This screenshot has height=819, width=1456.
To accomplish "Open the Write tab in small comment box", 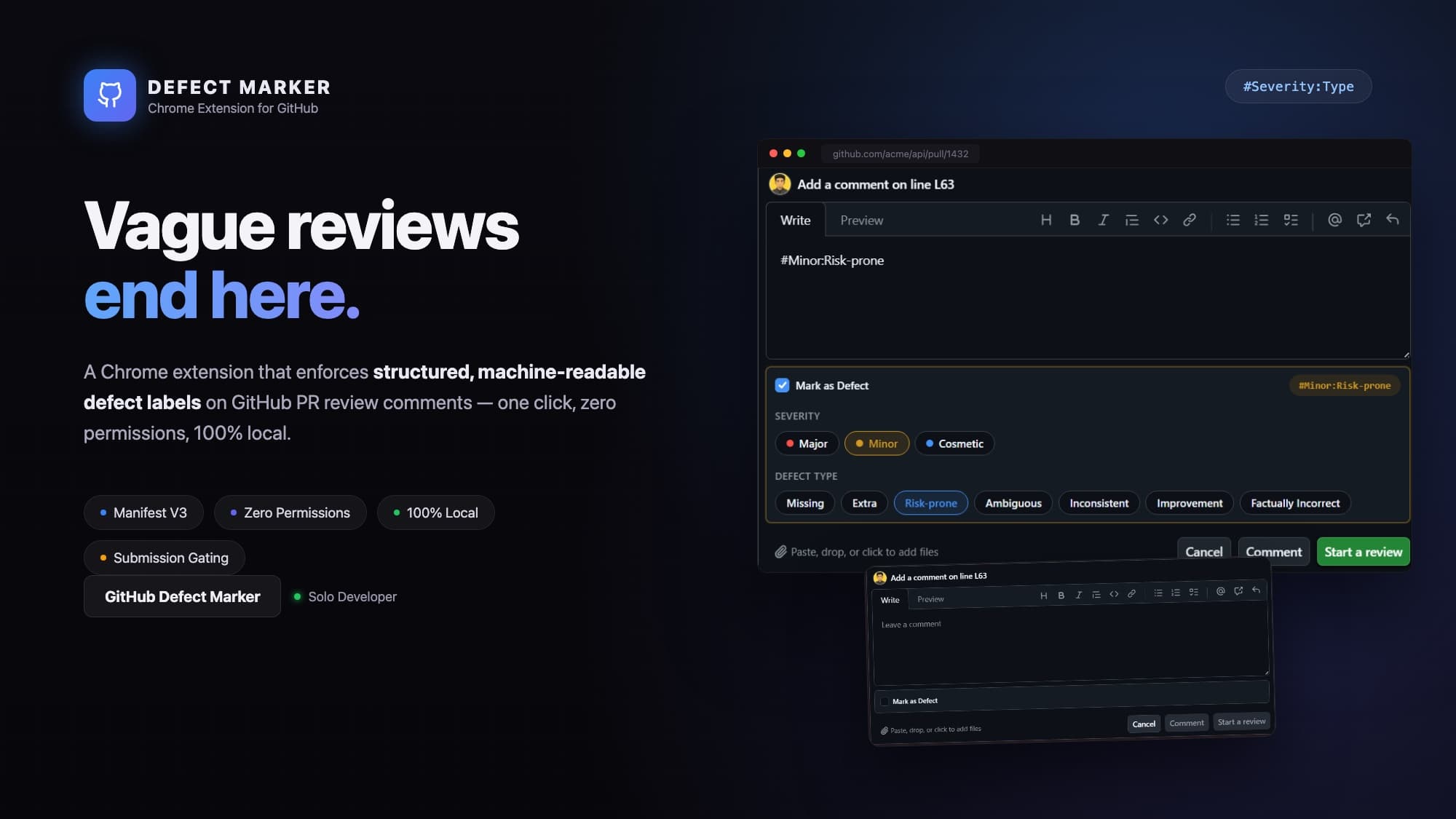I will pyautogui.click(x=890, y=600).
